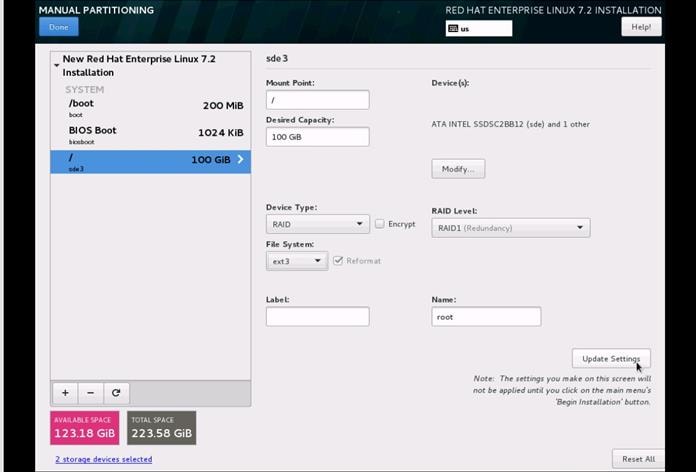Click the Desired Capacity input field
The width and height of the screenshot is (696, 472).
(317, 137)
